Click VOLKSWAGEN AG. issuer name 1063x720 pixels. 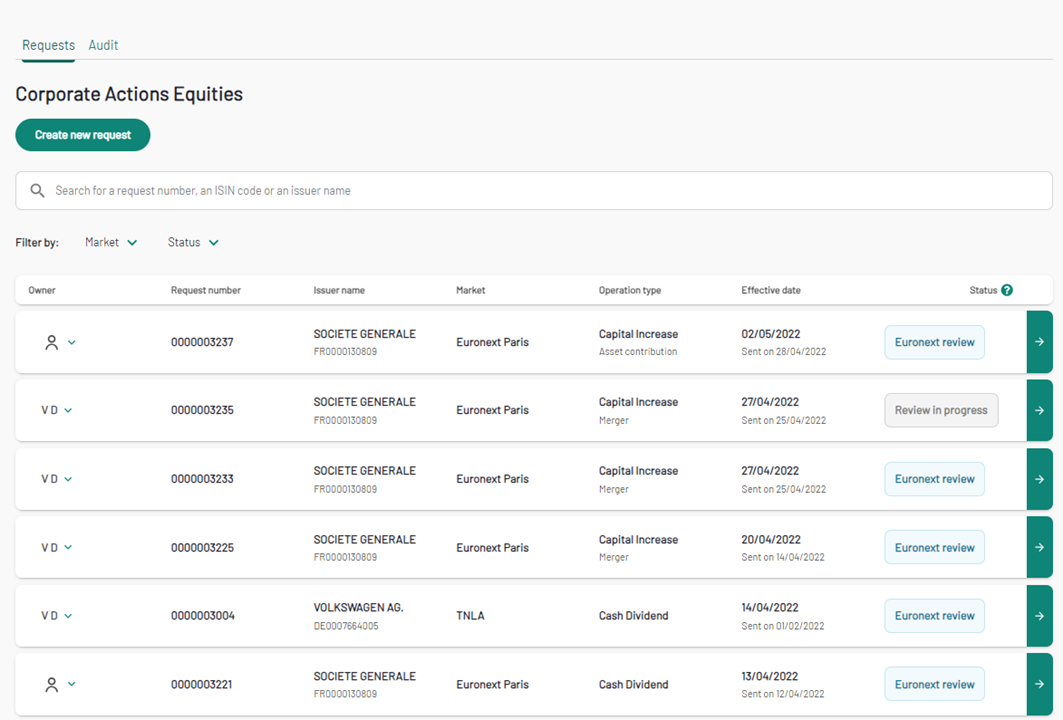pos(358,607)
